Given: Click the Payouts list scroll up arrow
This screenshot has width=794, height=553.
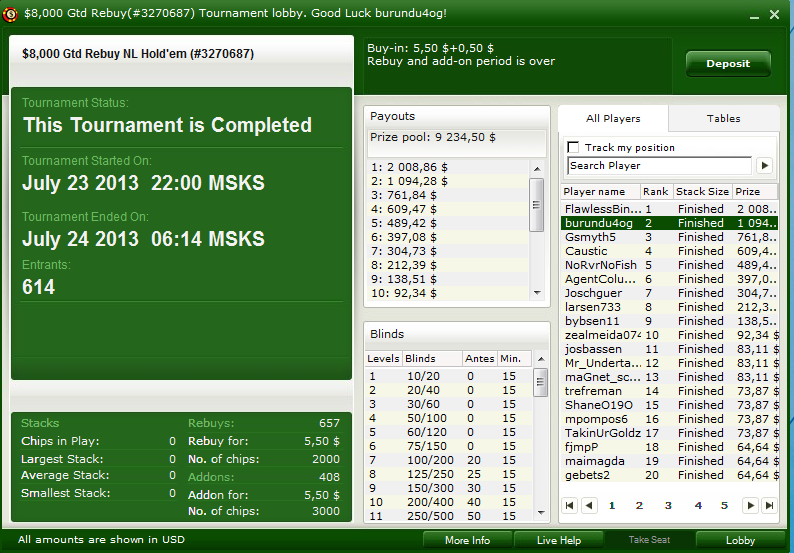Looking at the screenshot, I should [x=537, y=169].
